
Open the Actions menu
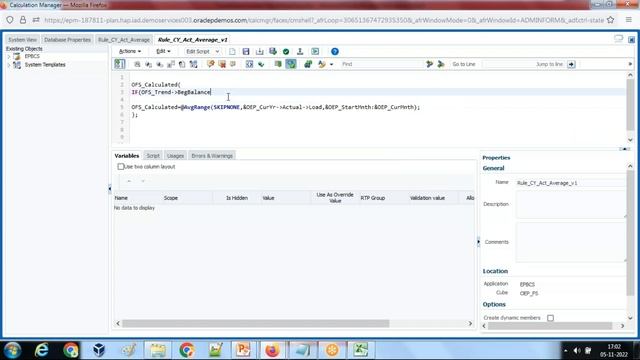[x=130, y=51]
